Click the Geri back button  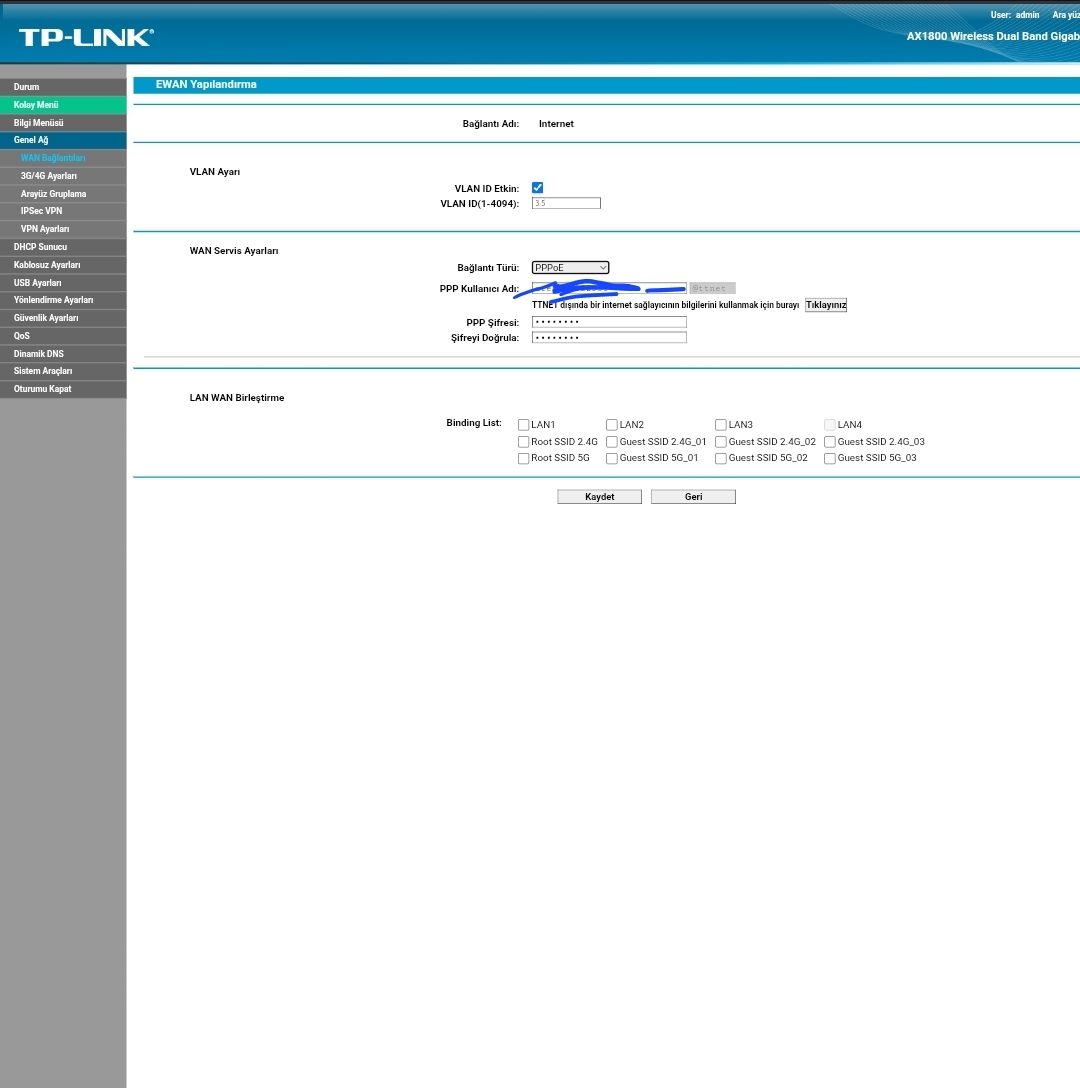(693, 497)
